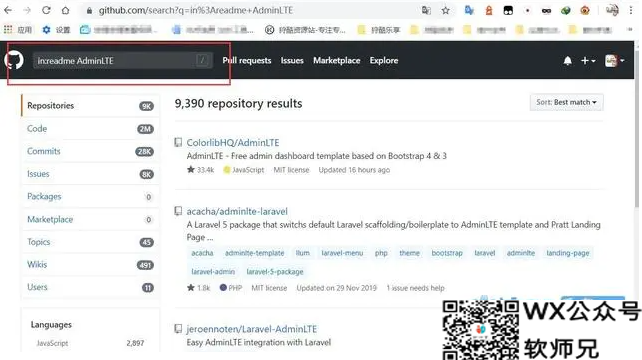This screenshot has width=642, height=360.
Task: Click the '9,390 repository results' heading
Action: coord(238,104)
